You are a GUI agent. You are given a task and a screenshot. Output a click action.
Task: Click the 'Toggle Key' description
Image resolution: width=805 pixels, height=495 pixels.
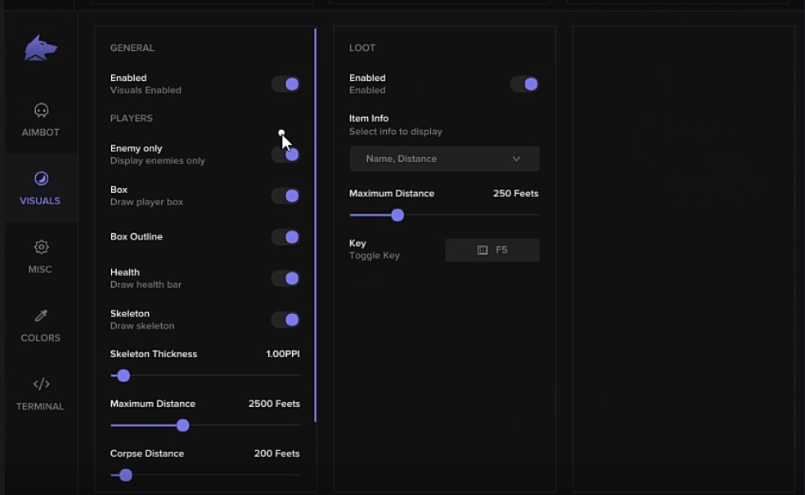coord(374,256)
